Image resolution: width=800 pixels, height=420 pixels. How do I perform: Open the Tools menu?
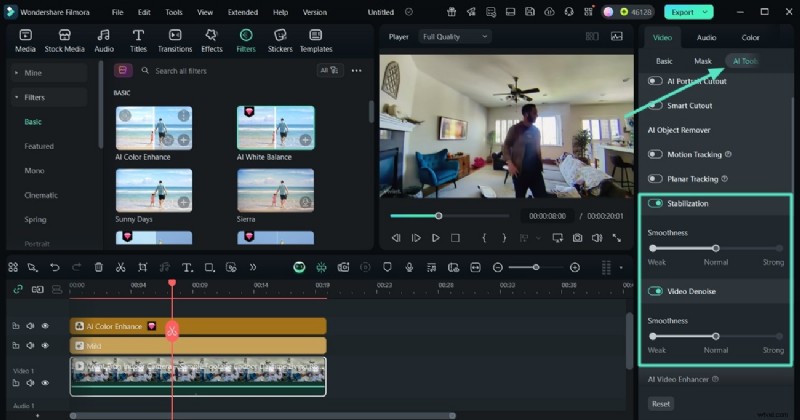(174, 12)
